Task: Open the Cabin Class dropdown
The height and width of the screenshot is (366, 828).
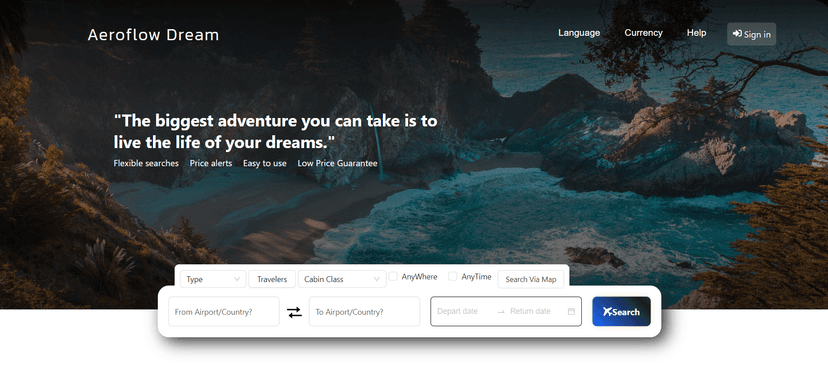Action: point(342,279)
